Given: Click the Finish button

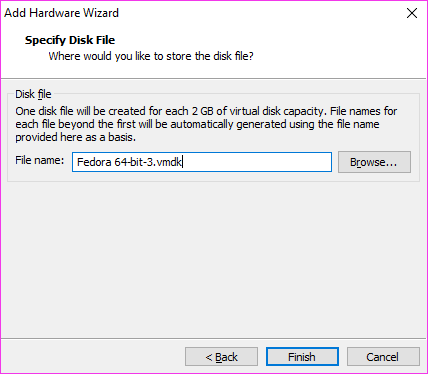Looking at the screenshot, I should 302,357.
